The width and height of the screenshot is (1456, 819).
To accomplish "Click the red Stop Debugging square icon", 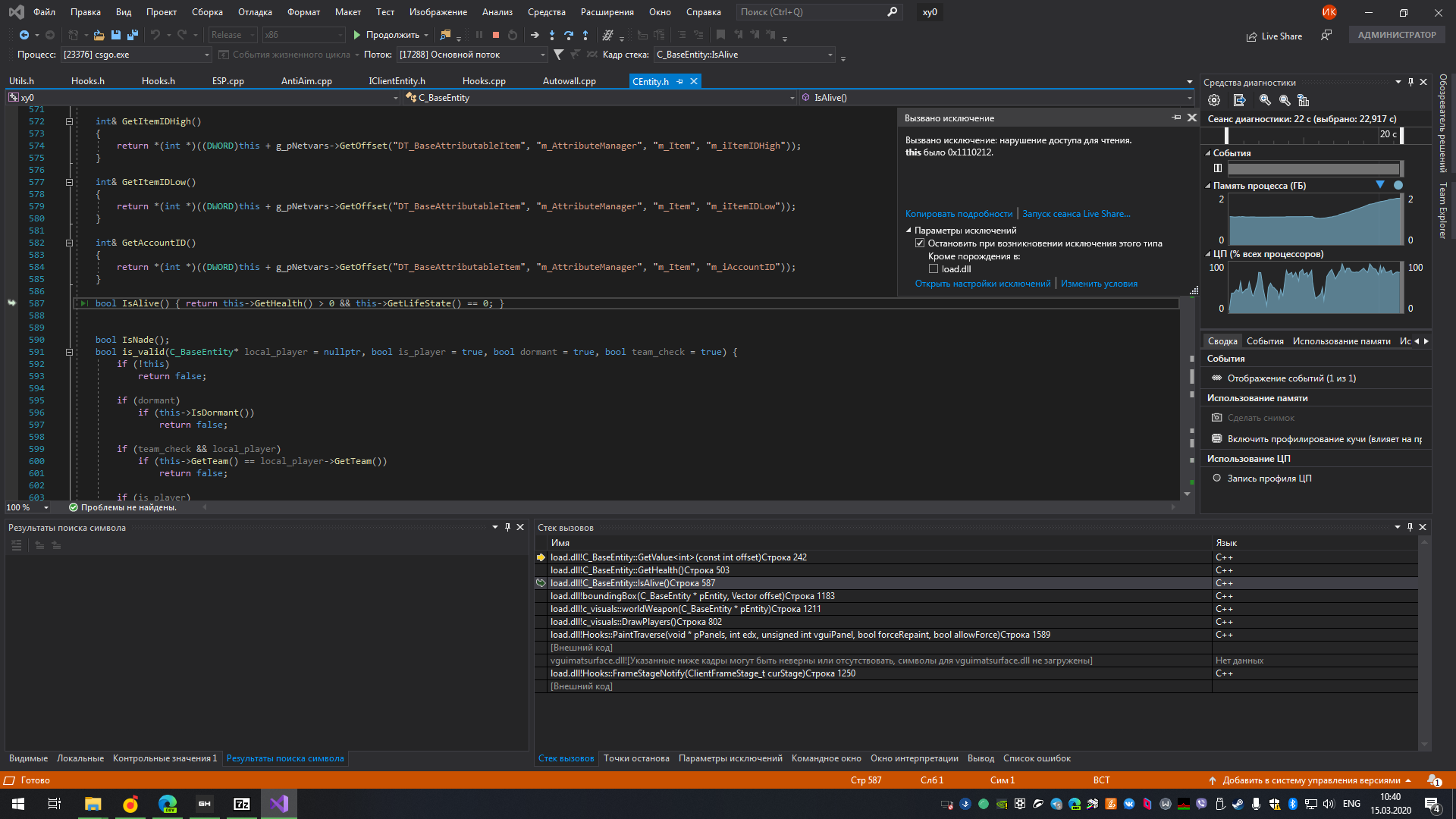I will (x=496, y=35).
